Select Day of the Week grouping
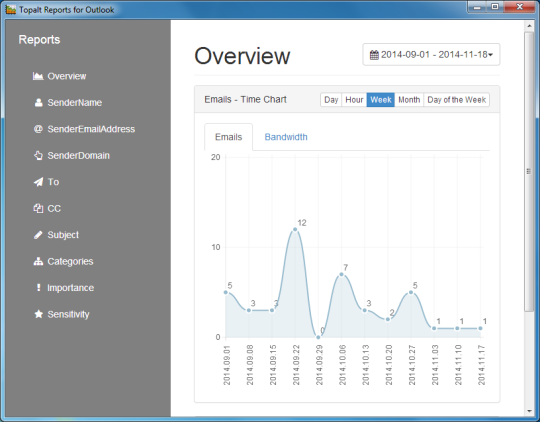 click(x=457, y=100)
